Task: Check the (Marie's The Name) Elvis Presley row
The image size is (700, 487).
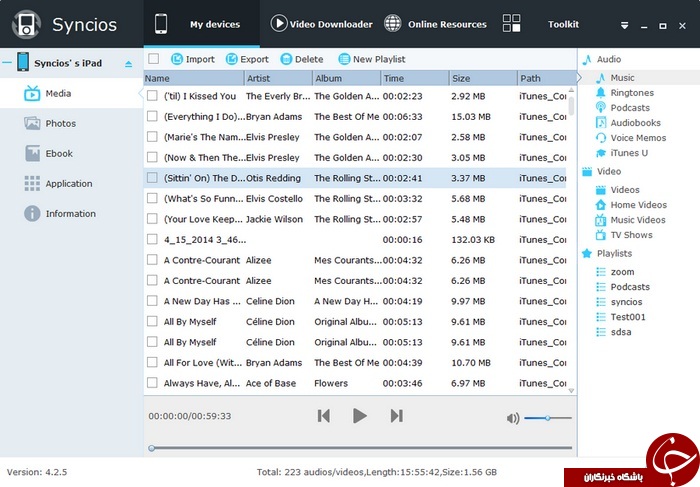Action: (x=152, y=137)
